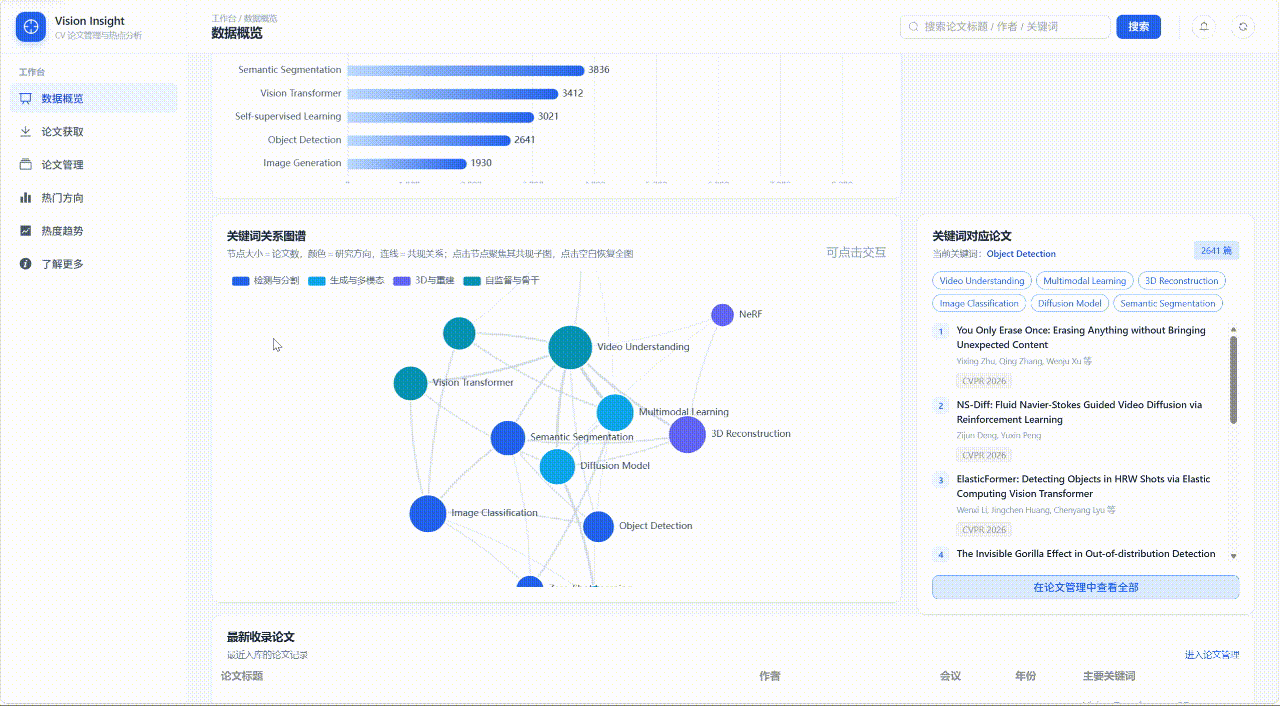The height and width of the screenshot is (706, 1280).
Task: Toggle the 检测与分割 legend item
Action: [265, 281]
